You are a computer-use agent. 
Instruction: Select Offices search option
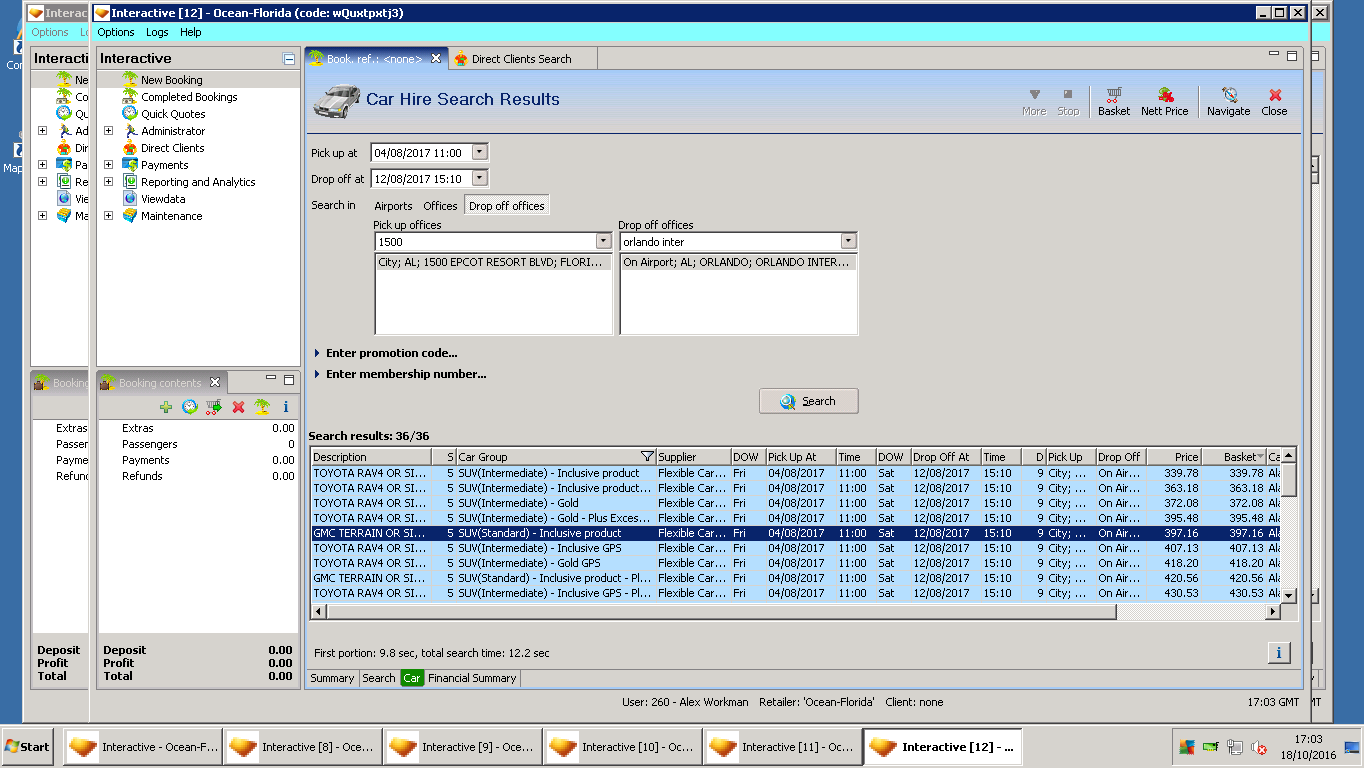[x=440, y=206]
